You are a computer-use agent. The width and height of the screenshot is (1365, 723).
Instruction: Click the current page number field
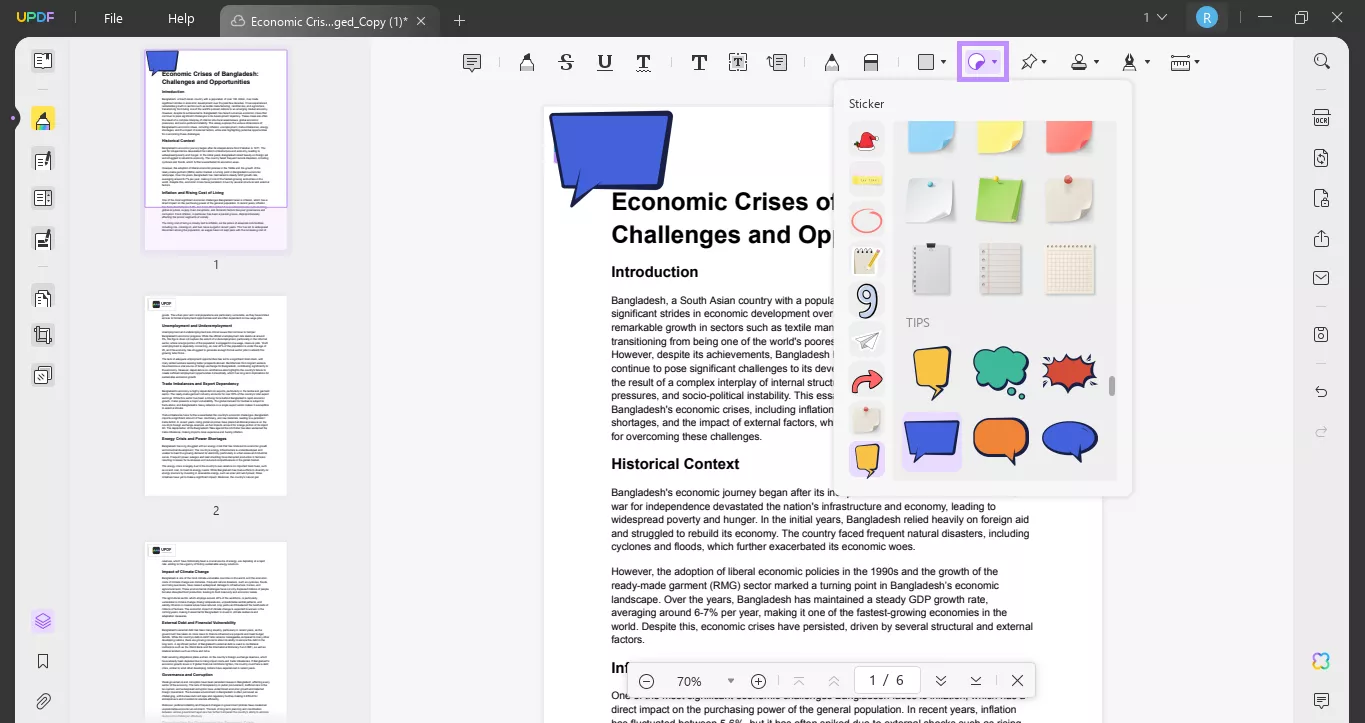click(872, 681)
